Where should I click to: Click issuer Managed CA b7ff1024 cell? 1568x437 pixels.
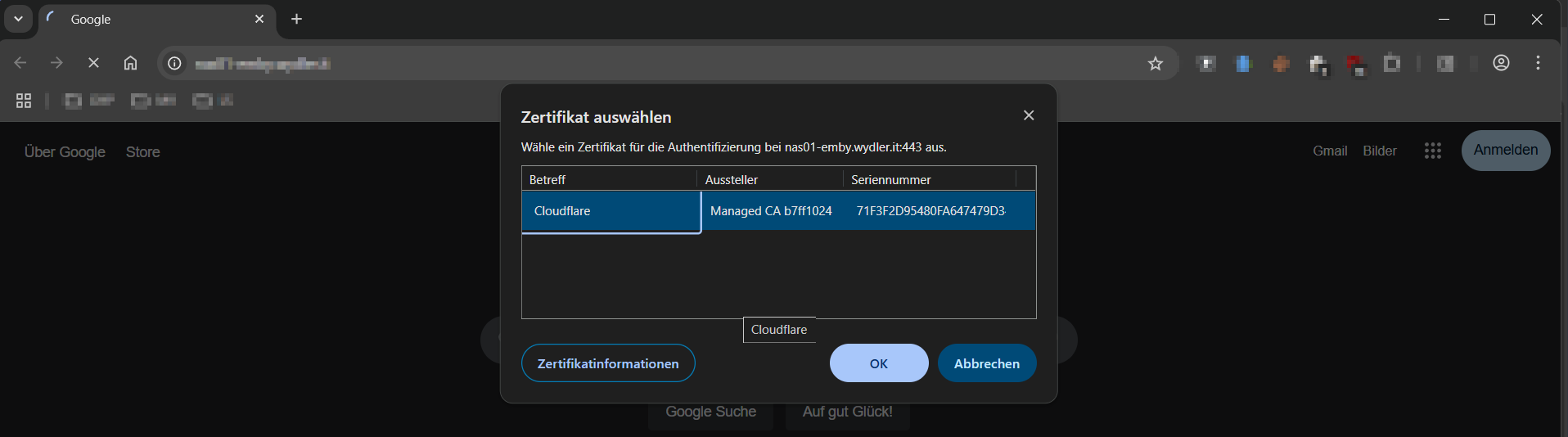click(x=771, y=211)
